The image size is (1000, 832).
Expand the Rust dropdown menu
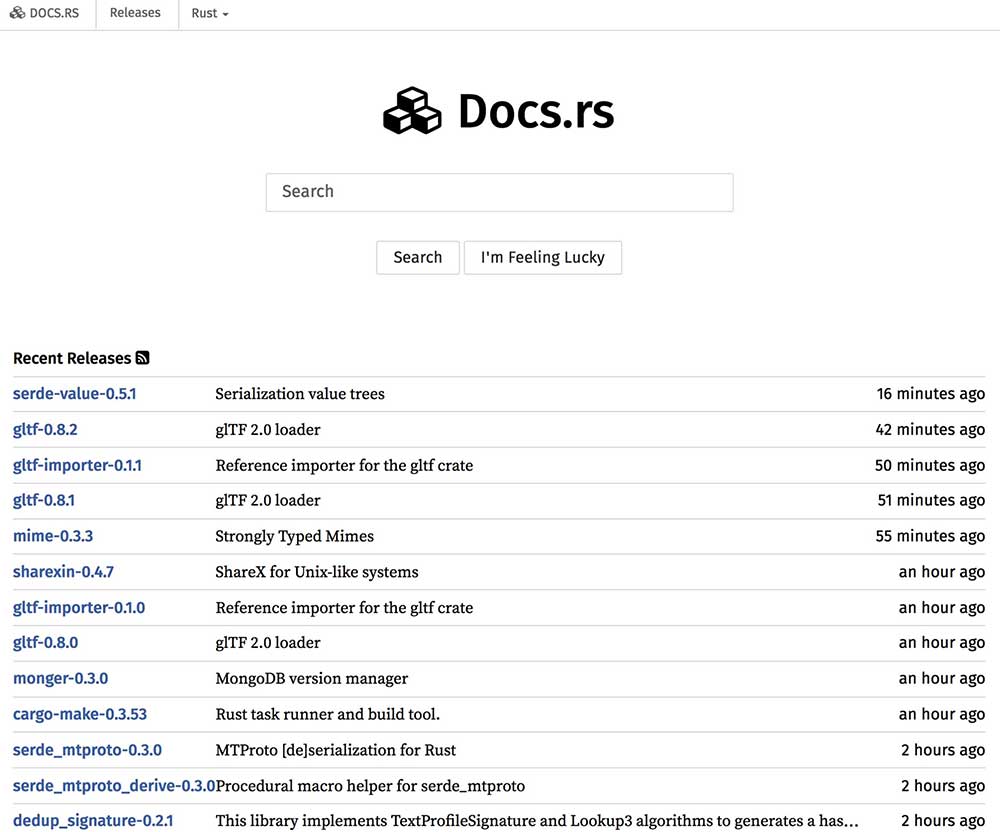[x=210, y=14]
